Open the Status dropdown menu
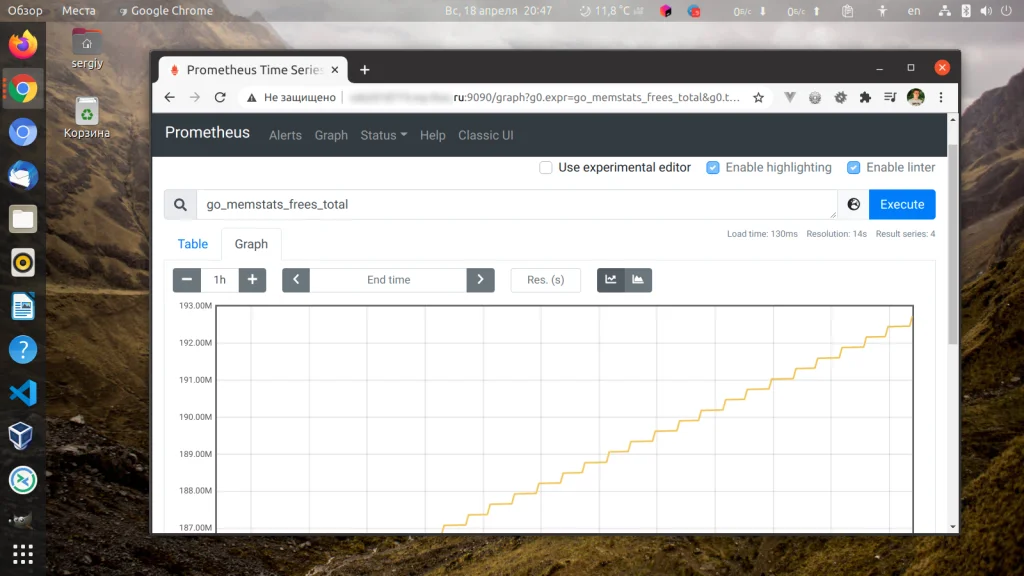Screen dimensions: 1024x576 click(382, 135)
